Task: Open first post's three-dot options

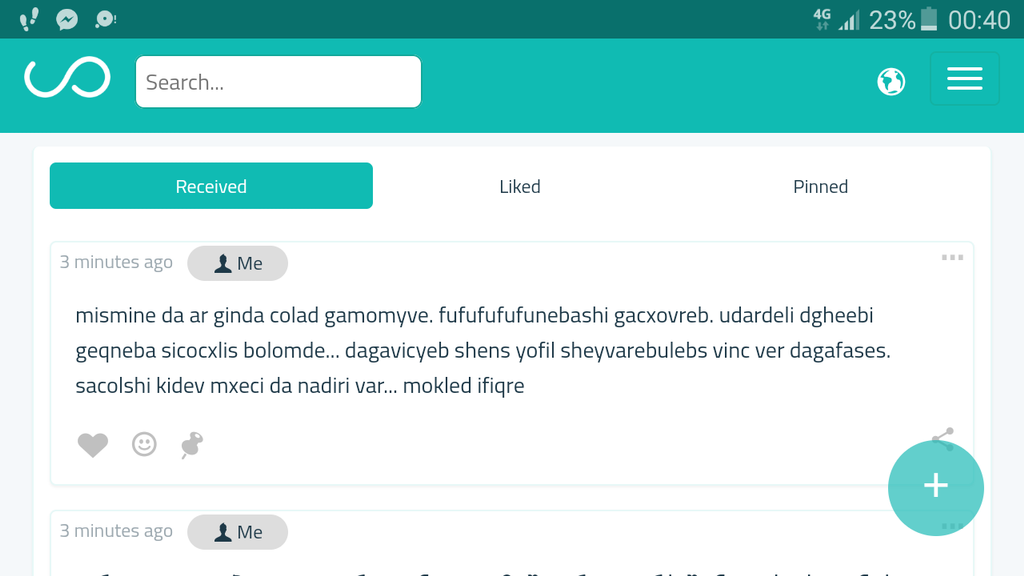Action: coord(952,258)
